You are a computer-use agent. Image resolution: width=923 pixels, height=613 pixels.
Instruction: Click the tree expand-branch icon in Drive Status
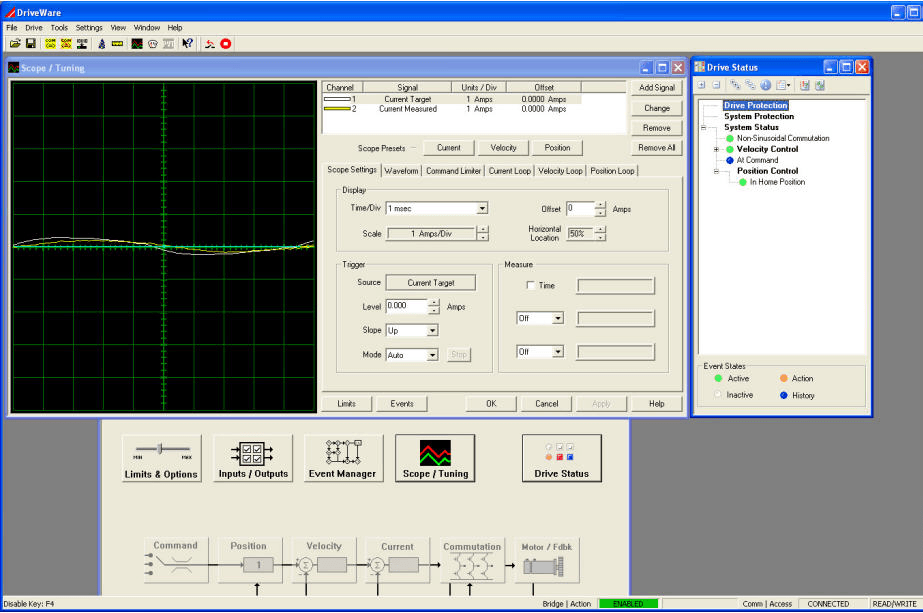(736, 85)
